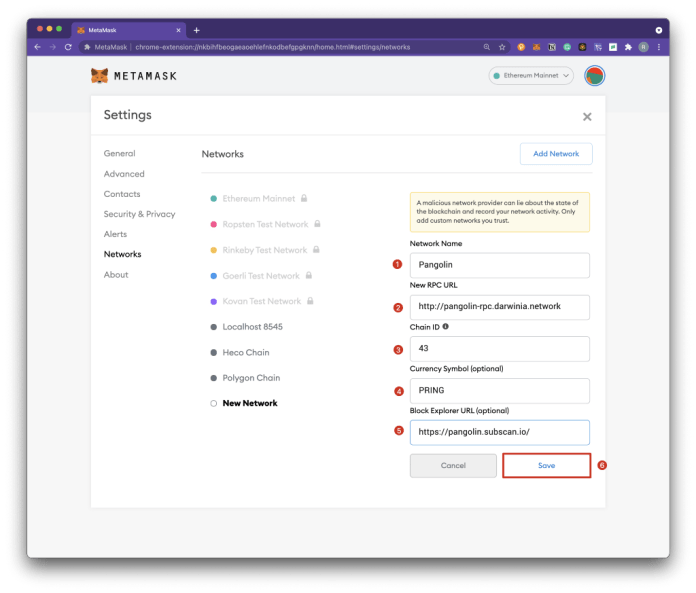Select Ethereum Mainnet in networks list
The height and width of the screenshot is (593, 696).
(x=258, y=198)
